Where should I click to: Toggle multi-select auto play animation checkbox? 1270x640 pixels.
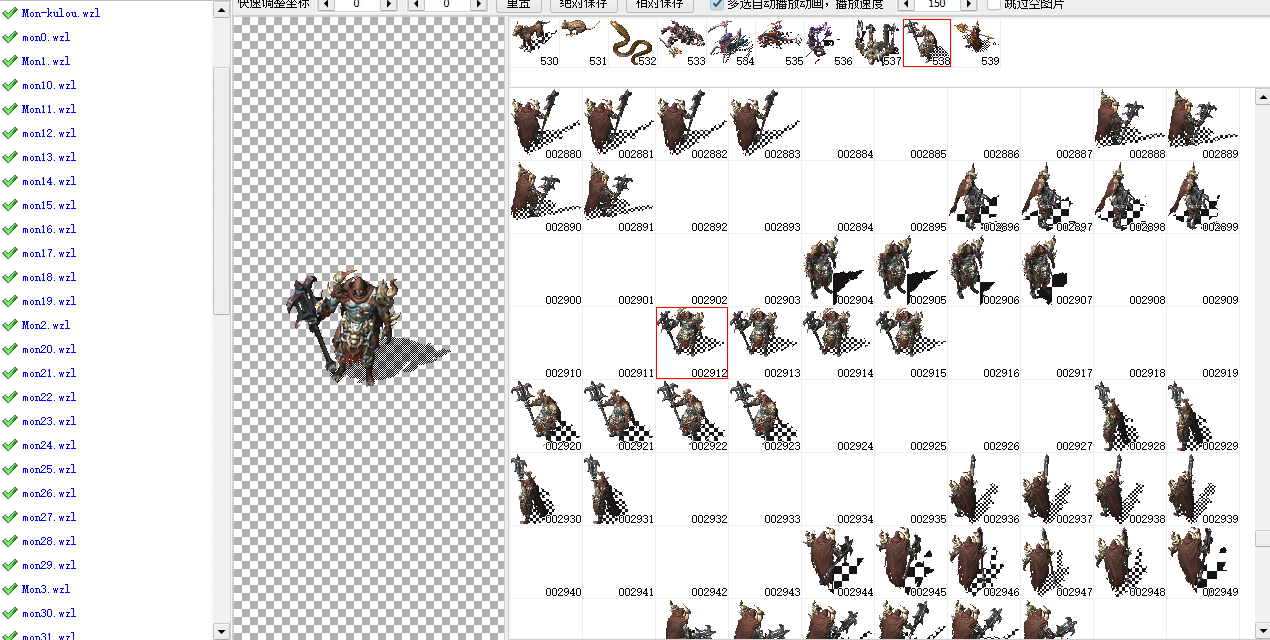(717, 4)
